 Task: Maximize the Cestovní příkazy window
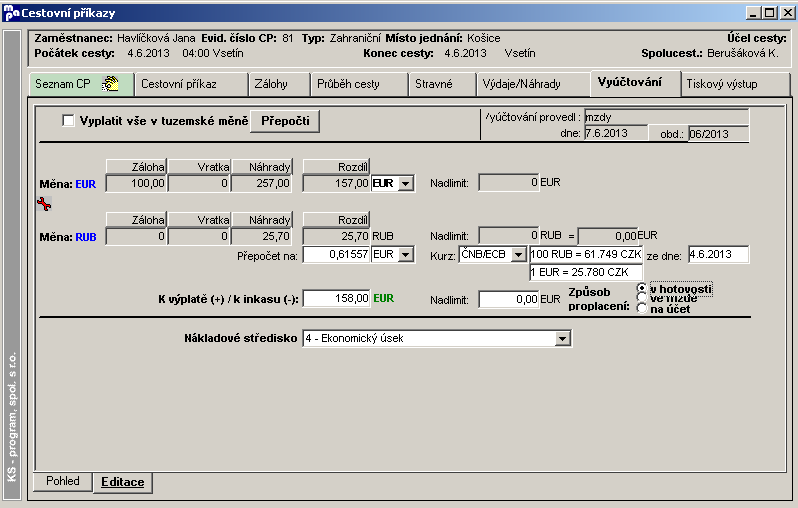pos(770,13)
